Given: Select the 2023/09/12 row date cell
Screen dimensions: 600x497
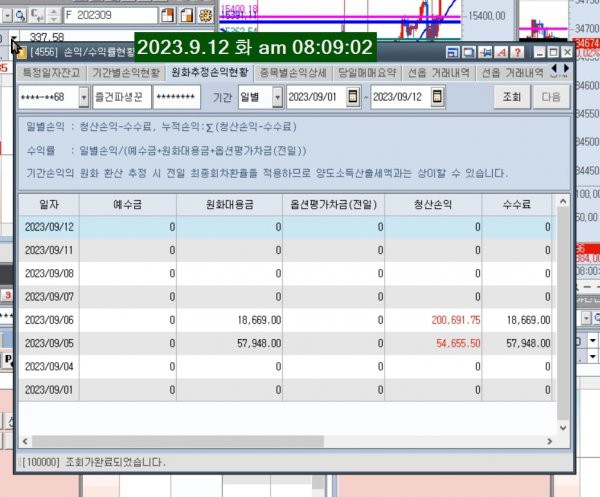Looking at the screenshot, I should [49, 227].
